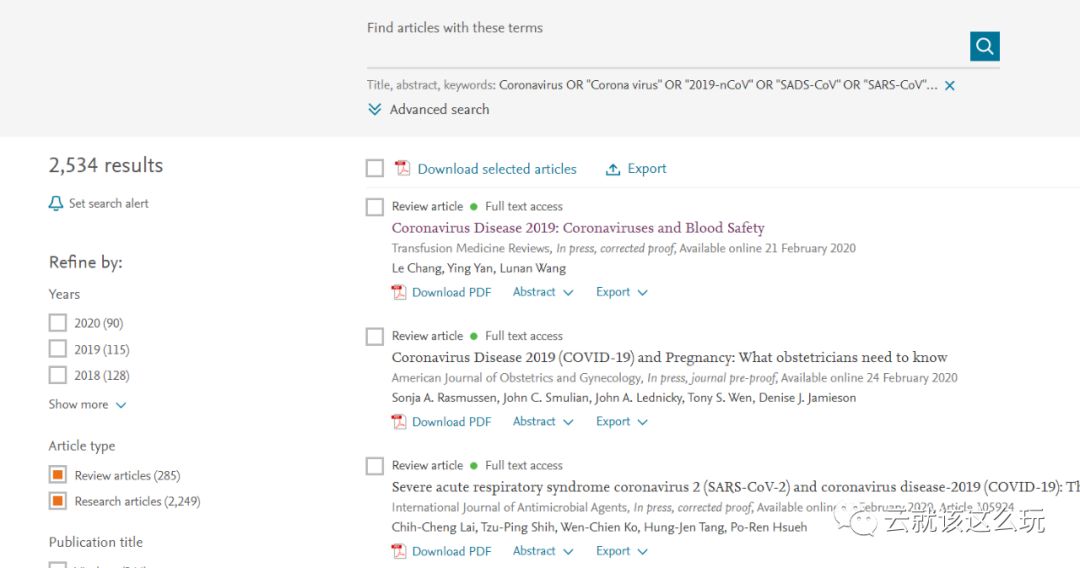Click PDF icon for SARS-CoV-2 article
The image size is (1080, 568).
(399, 551)
